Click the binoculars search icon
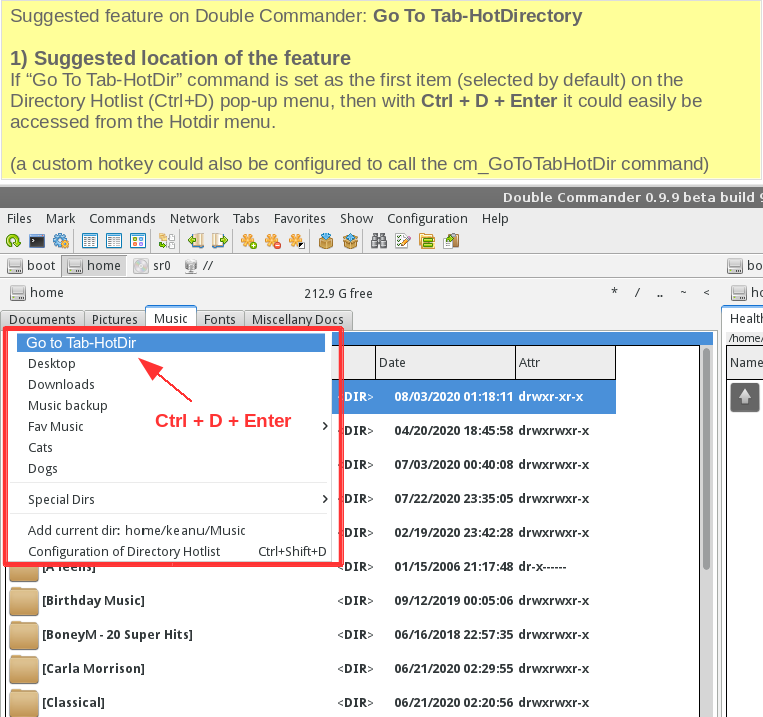763x717 pixels. (379, 241)
